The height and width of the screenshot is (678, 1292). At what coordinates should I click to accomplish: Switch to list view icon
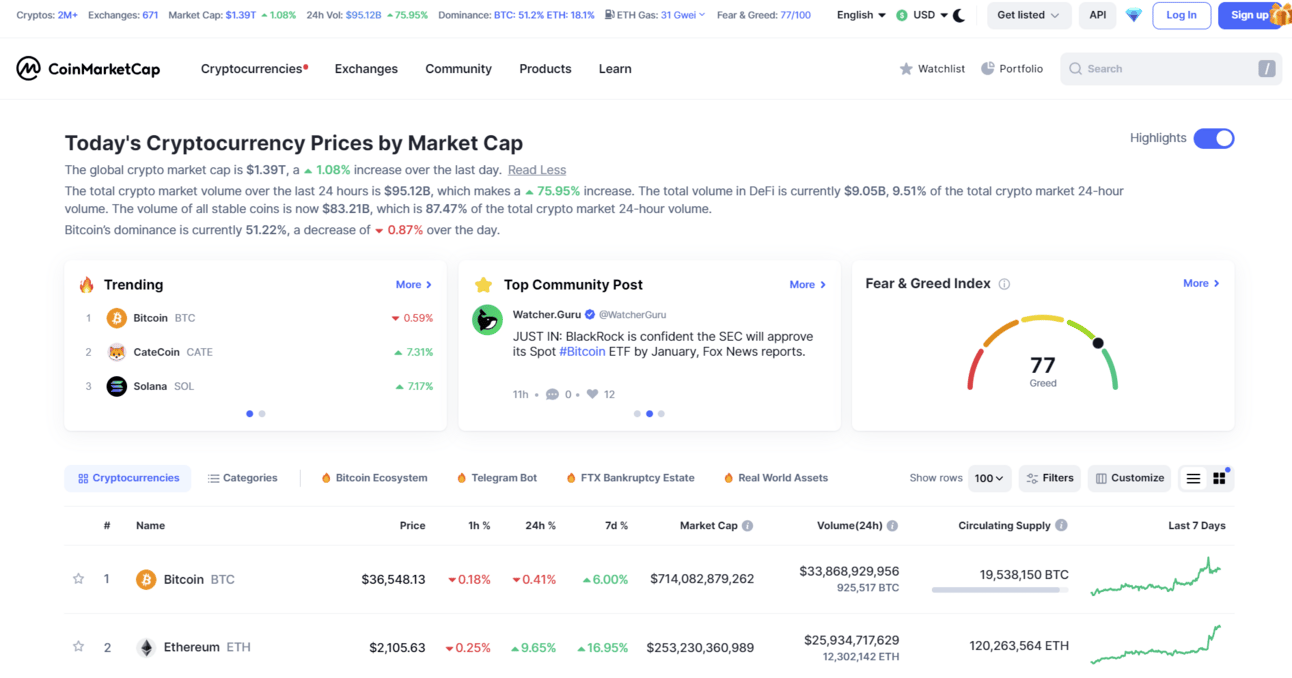(1193, 479)
